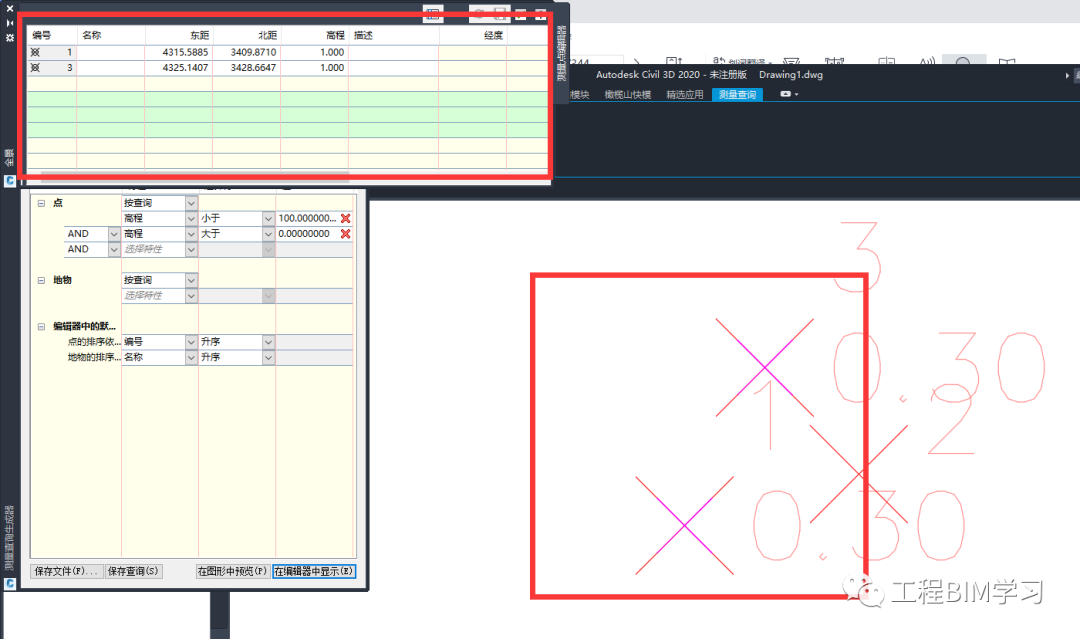Click the point marker icon in row 1
The height and width of the screenshot is (639, 1080).
(x=35, y=52)
